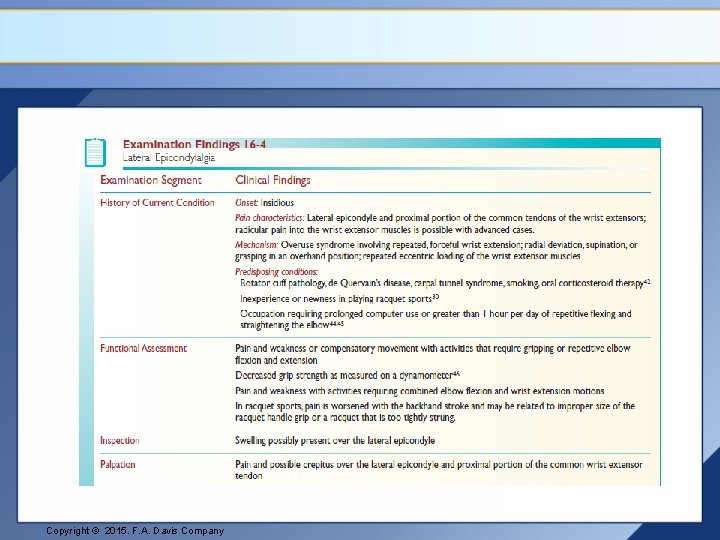Click the 'Swelling possibly present over the lateral epicondyle' text

tap(335, 441)
